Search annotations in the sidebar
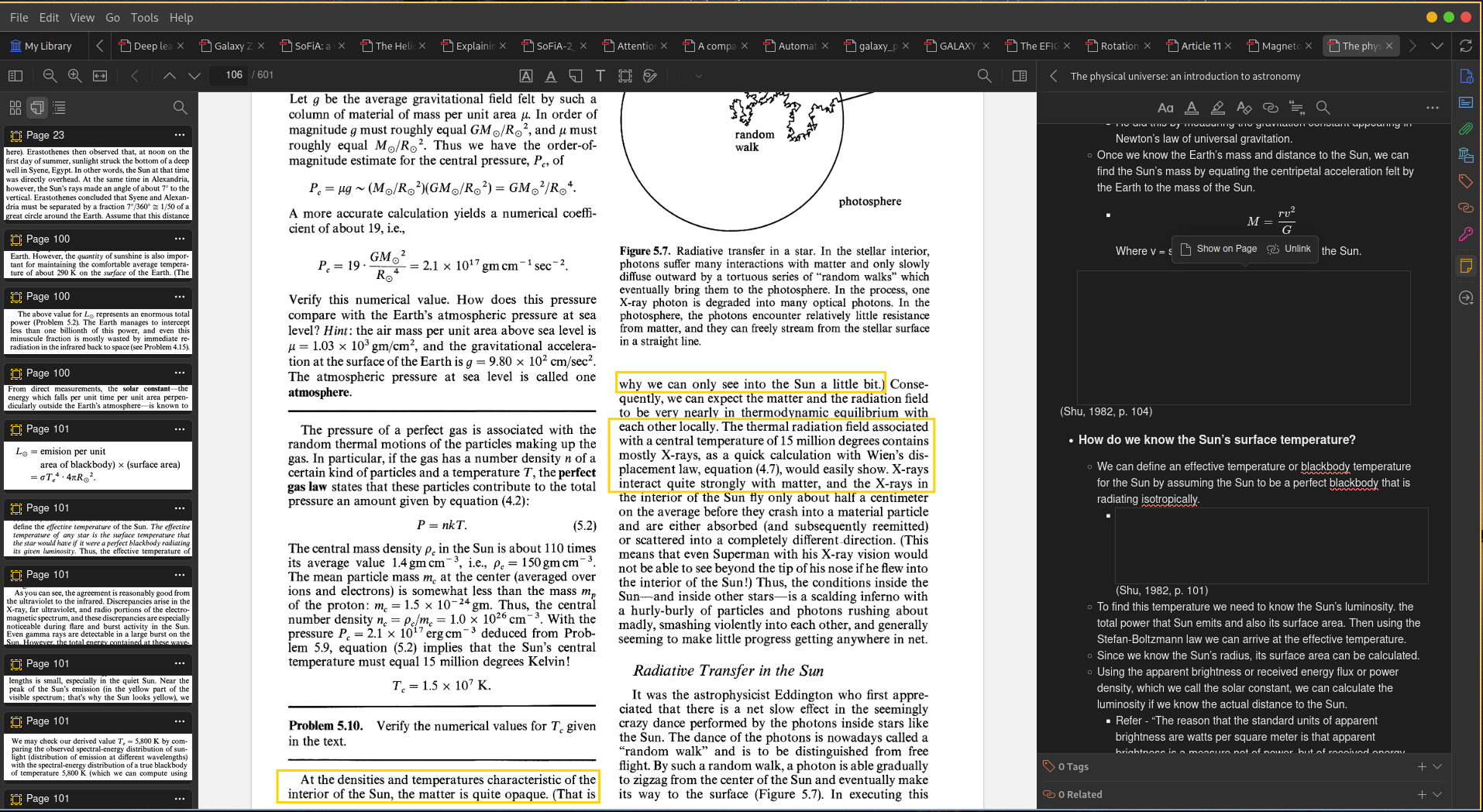The height and width of the screenshot is (812, 1483). (x=180, y=108)
